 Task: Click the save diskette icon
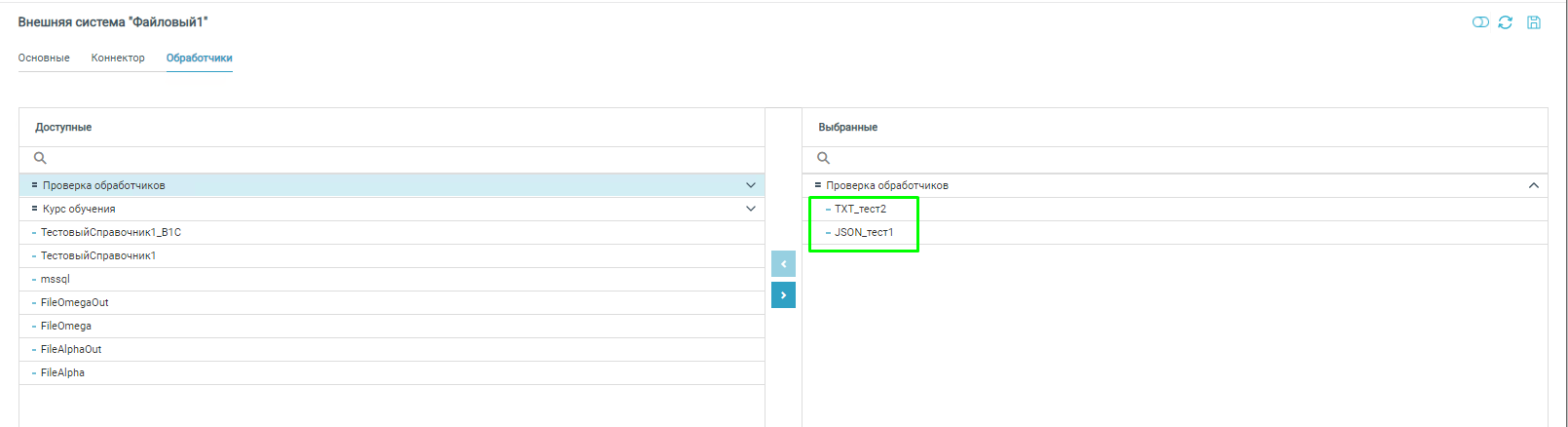1534,22
